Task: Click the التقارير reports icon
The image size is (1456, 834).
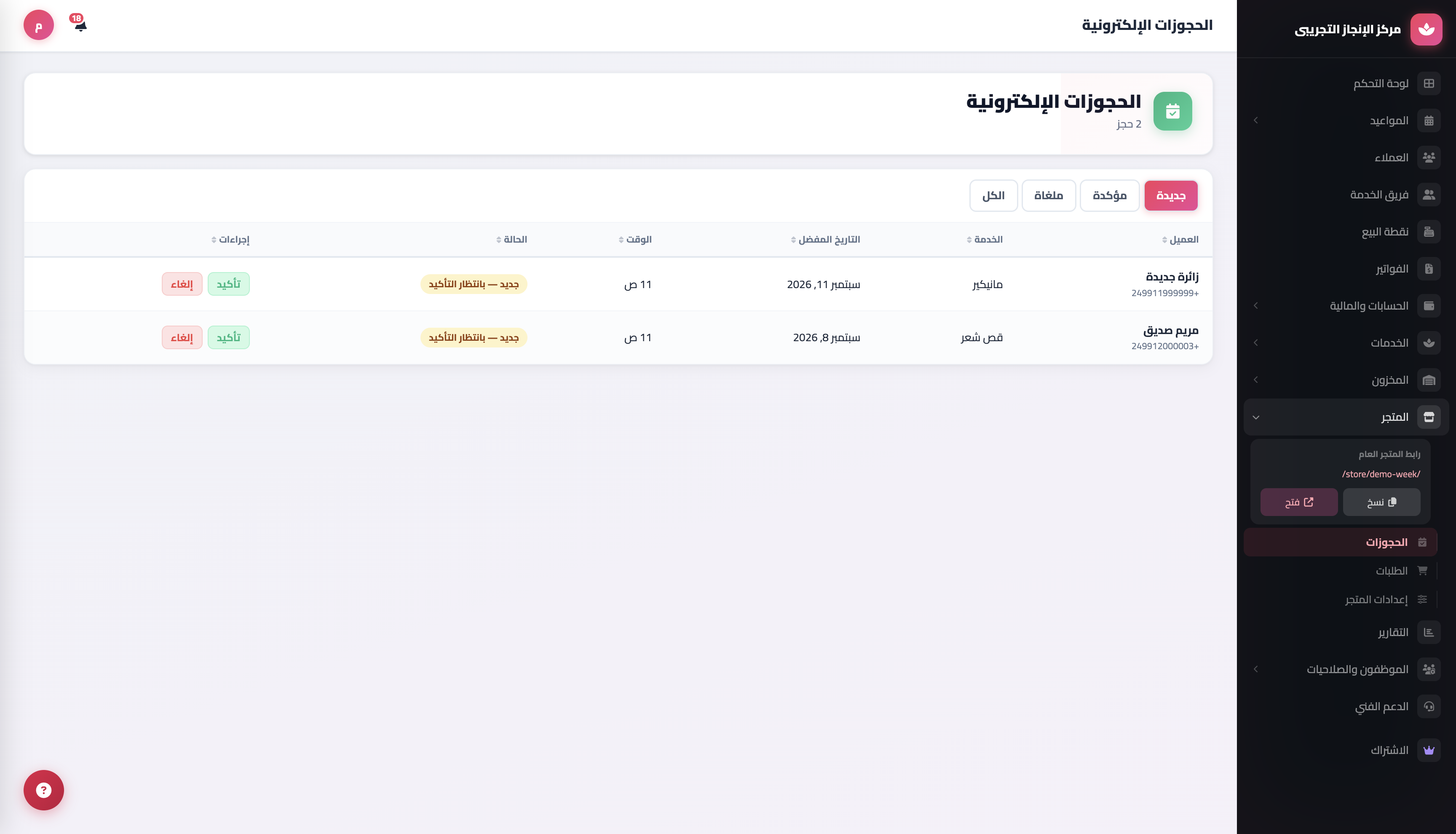Action: coord(1429,632)
